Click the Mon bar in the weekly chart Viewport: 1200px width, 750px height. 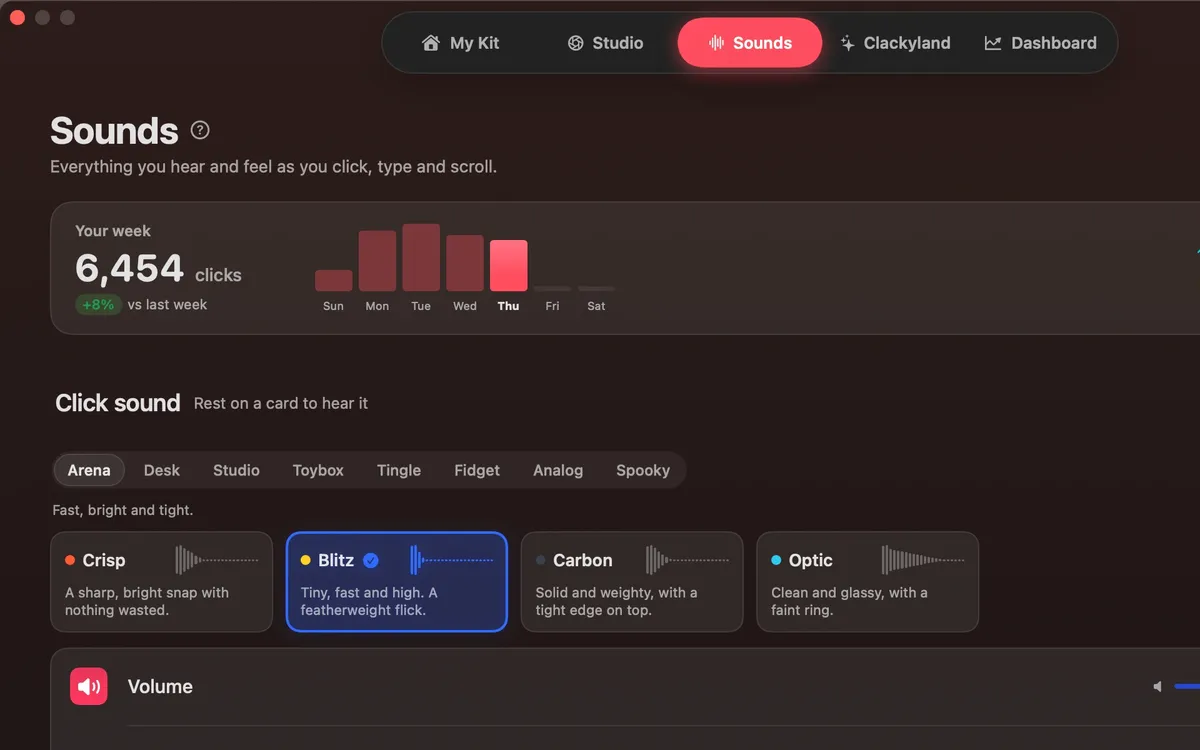pyautogui.click(x=378, y=261)
